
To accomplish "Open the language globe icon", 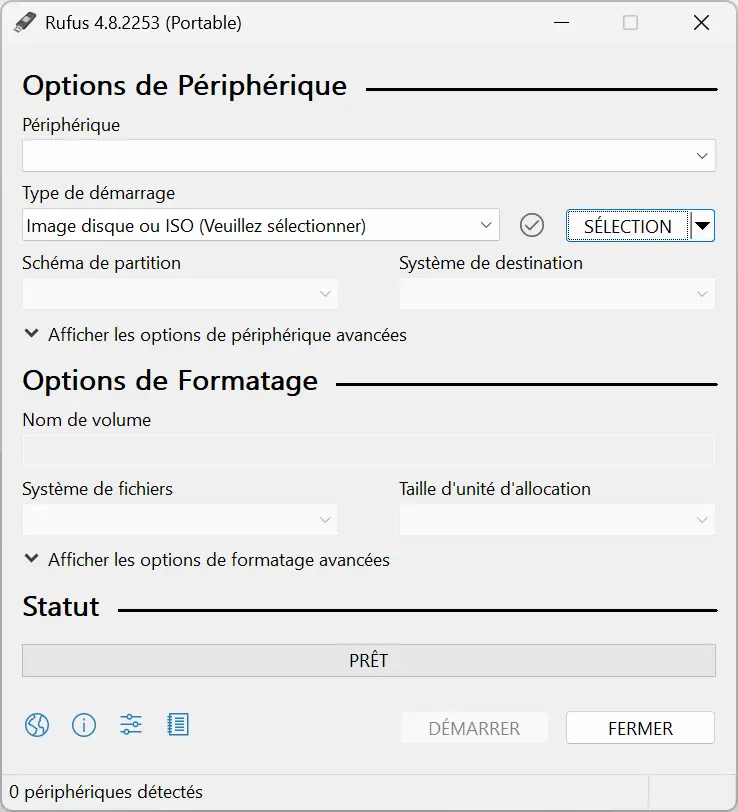I will click(37, 724).
